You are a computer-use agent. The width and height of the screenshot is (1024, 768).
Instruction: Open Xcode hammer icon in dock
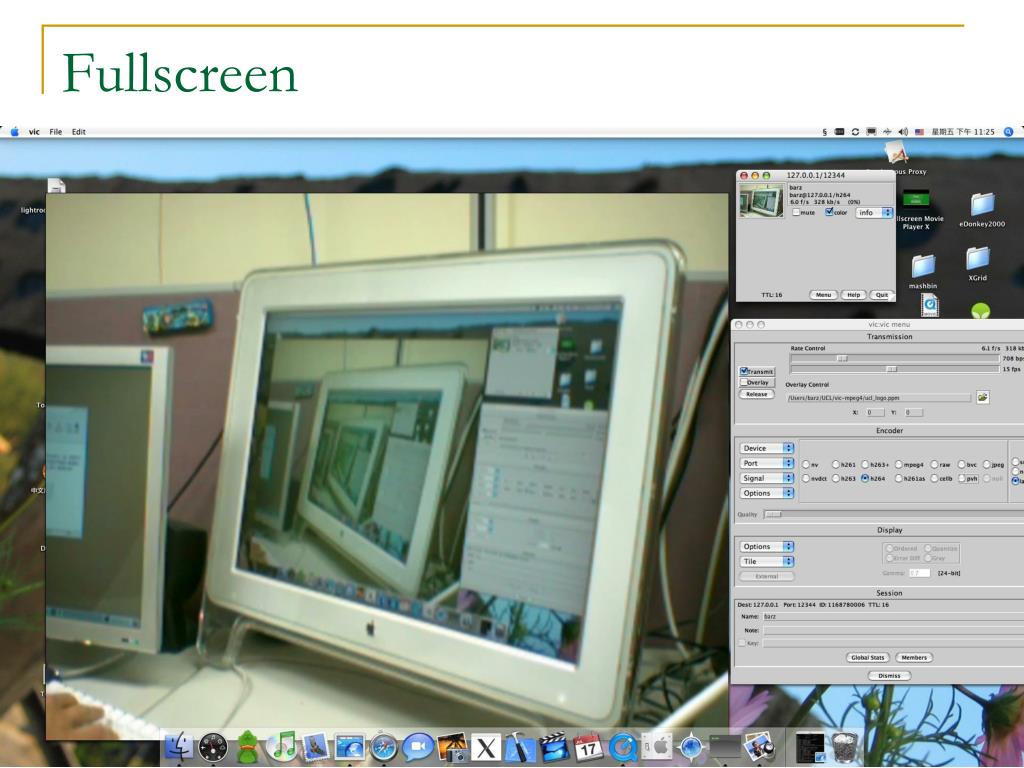(x=520, y=747)
